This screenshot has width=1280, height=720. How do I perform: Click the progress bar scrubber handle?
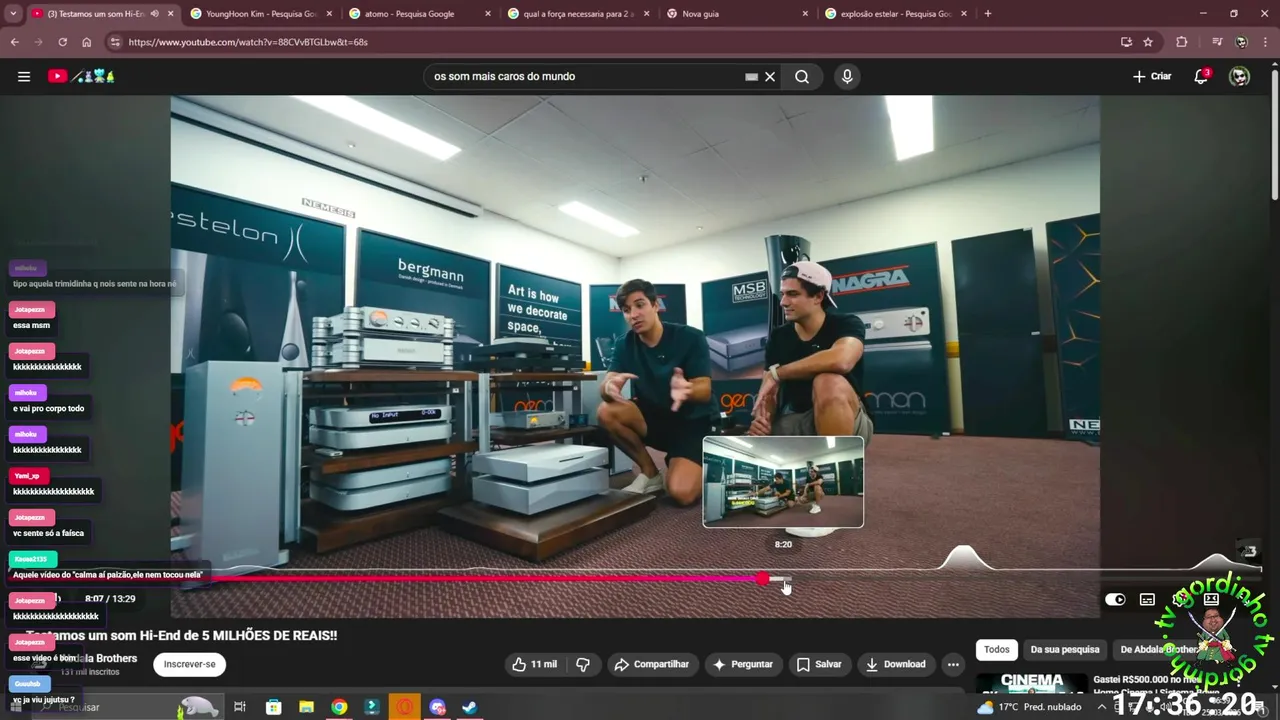tap(764, 578)
